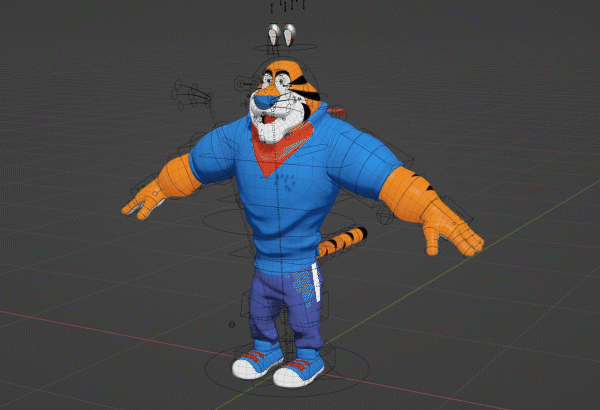The height and width of the screenshot is (410, 600).
Task: Select the small circular control beside the legs
Action: point(232,325)
